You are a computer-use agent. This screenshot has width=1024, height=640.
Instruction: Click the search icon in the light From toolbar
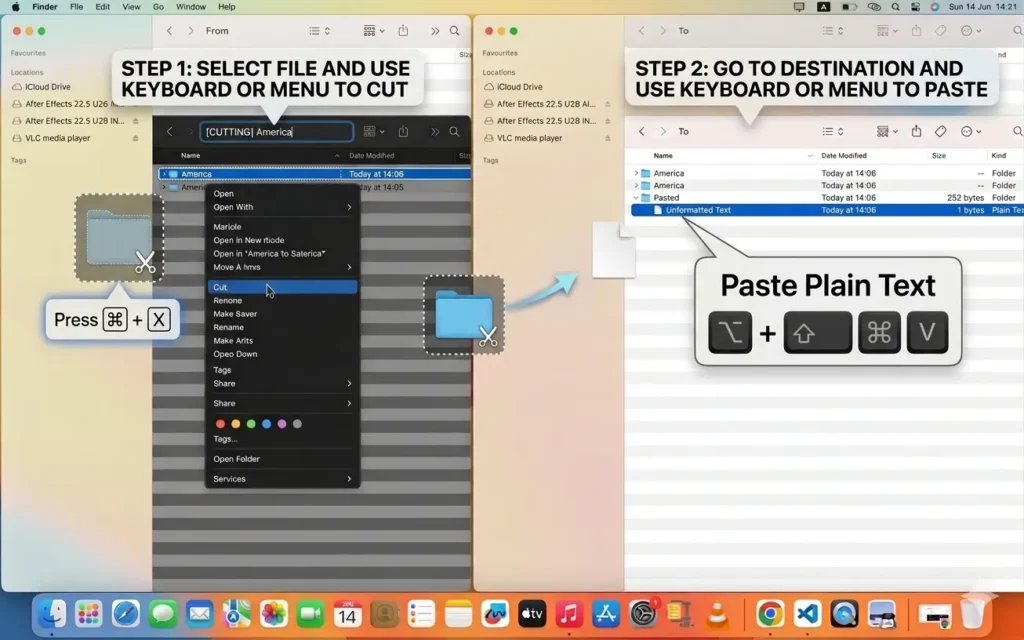[454, 31]
